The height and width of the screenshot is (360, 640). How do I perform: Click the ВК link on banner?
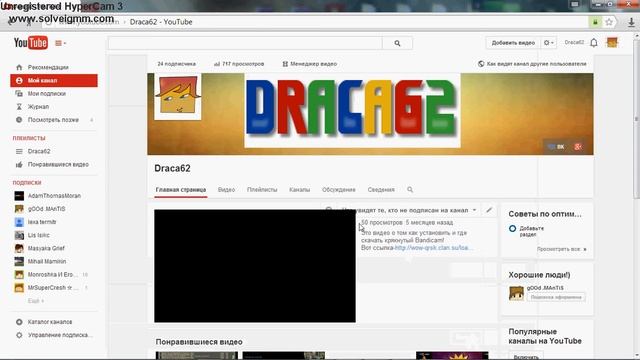pyautogui.click(x=556, y=147)
